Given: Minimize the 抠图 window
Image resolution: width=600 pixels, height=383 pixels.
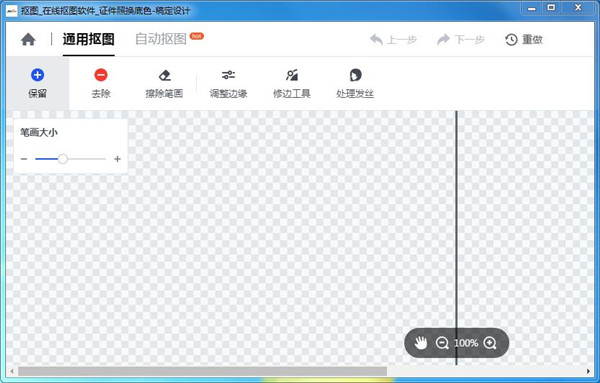Looking at the screenshot, I should coord(532,8).
